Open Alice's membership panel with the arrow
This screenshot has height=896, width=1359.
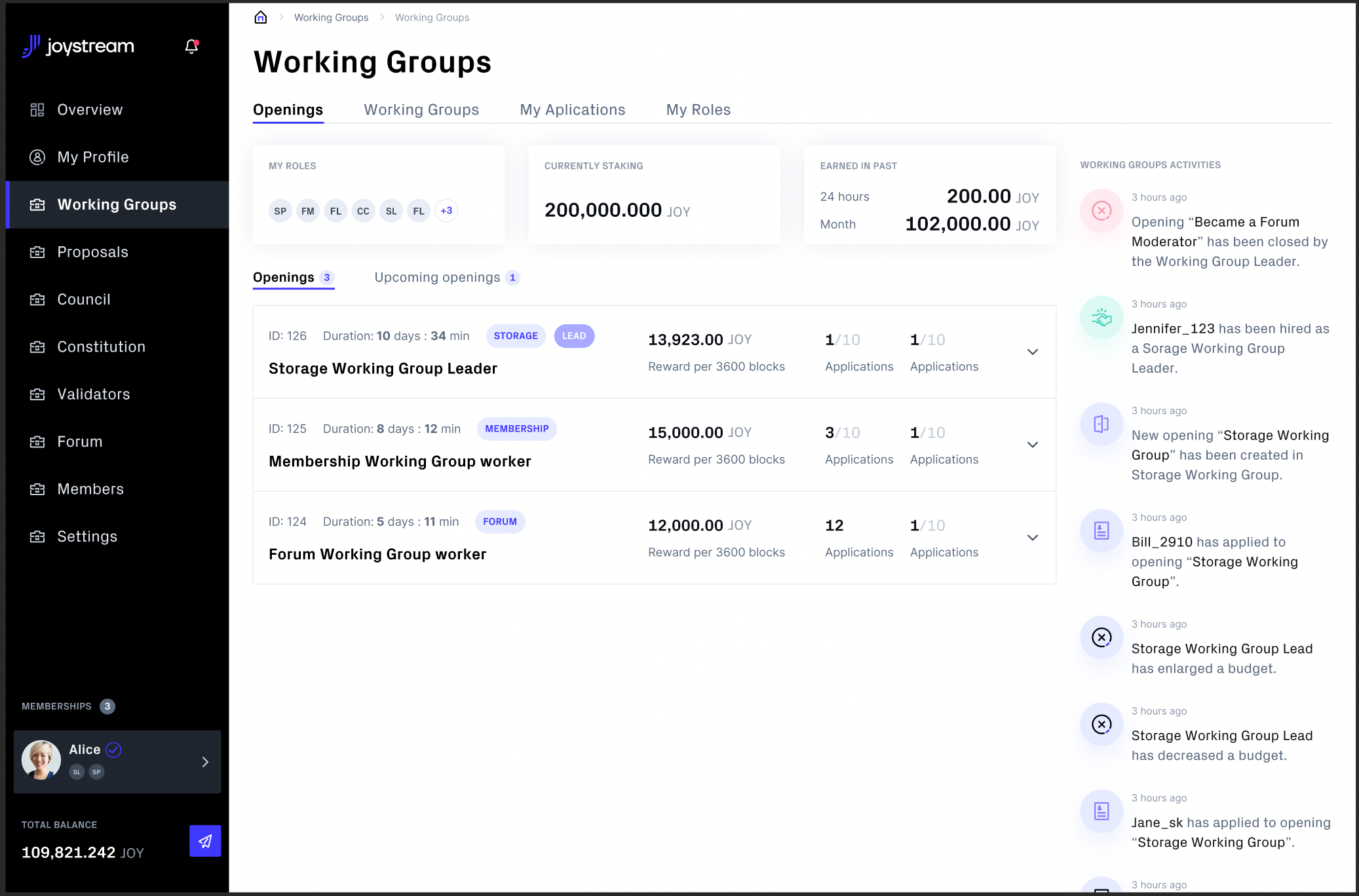[204, 762]
